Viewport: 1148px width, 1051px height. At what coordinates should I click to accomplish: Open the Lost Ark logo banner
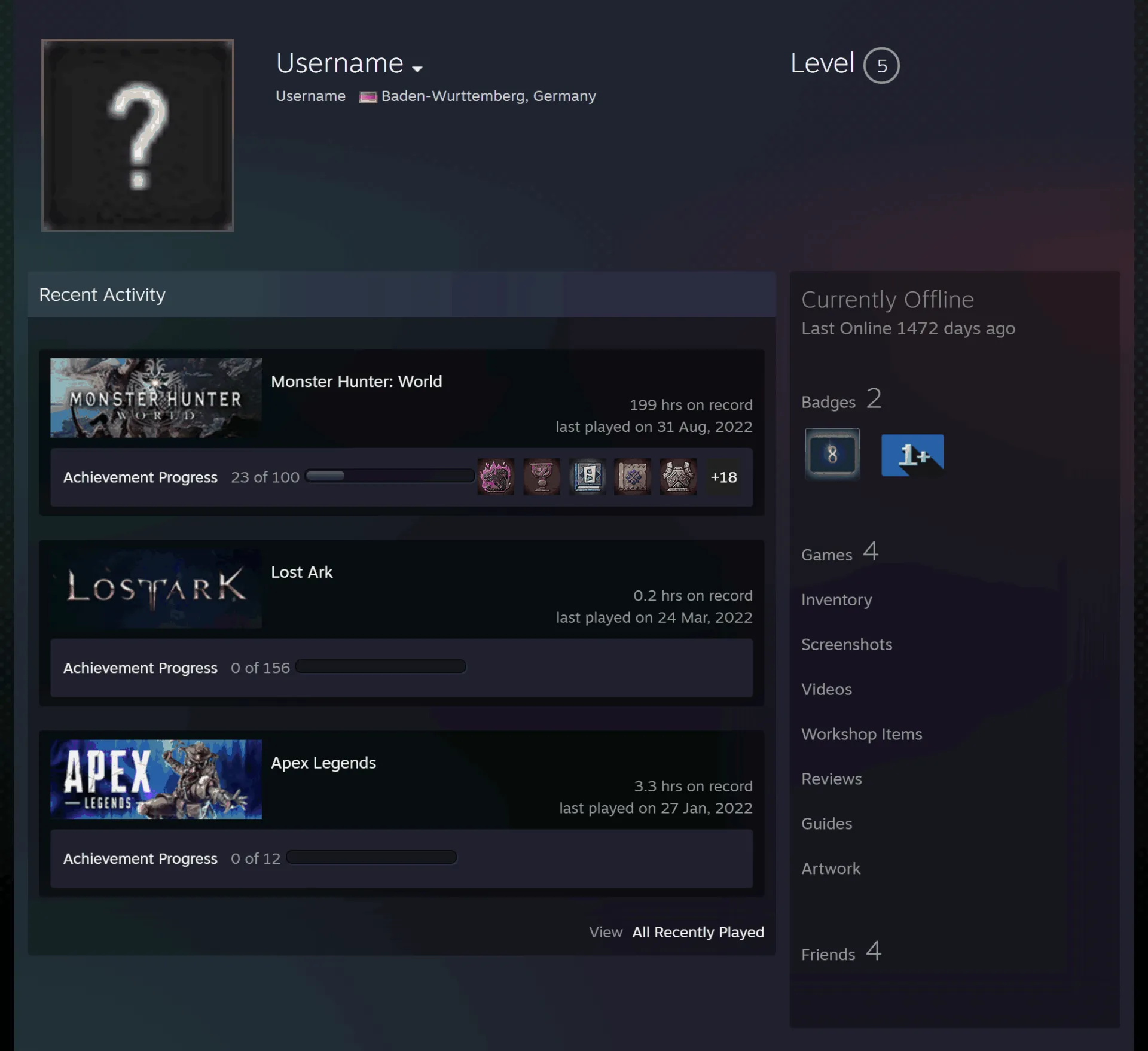156,589
